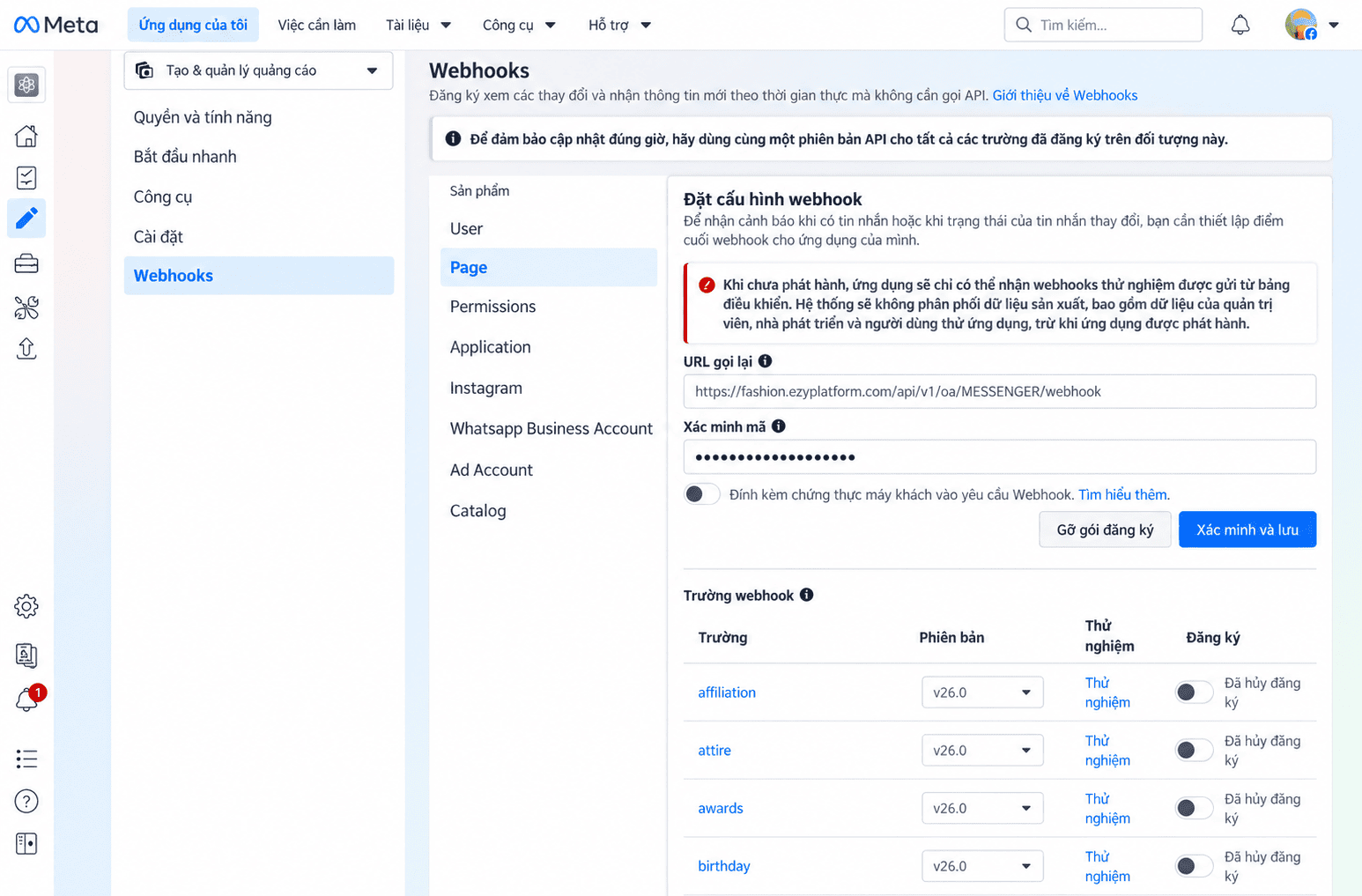Toggle client certificate attachment switch

701,494
